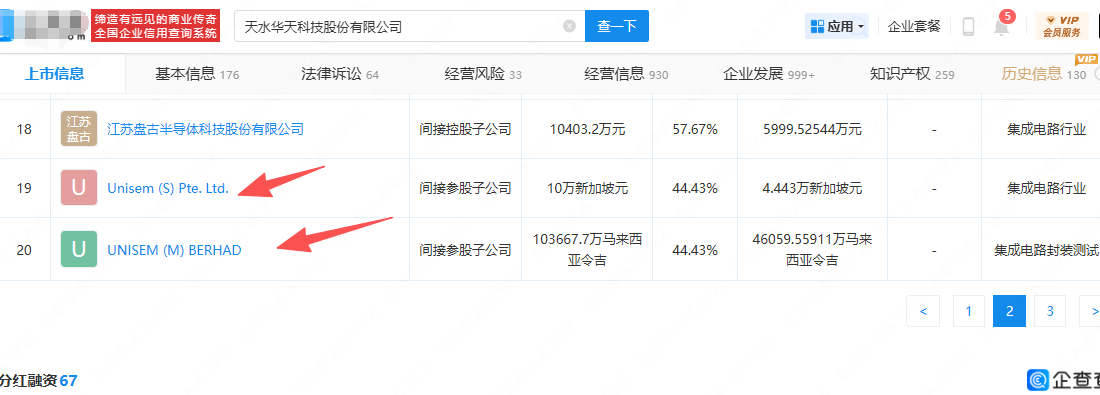The width and height of the screenshot is (1100, 395).
Task: Click 间接参股子公司 cell in row 20
Action: pyautogui.click(x=465, y=250)
